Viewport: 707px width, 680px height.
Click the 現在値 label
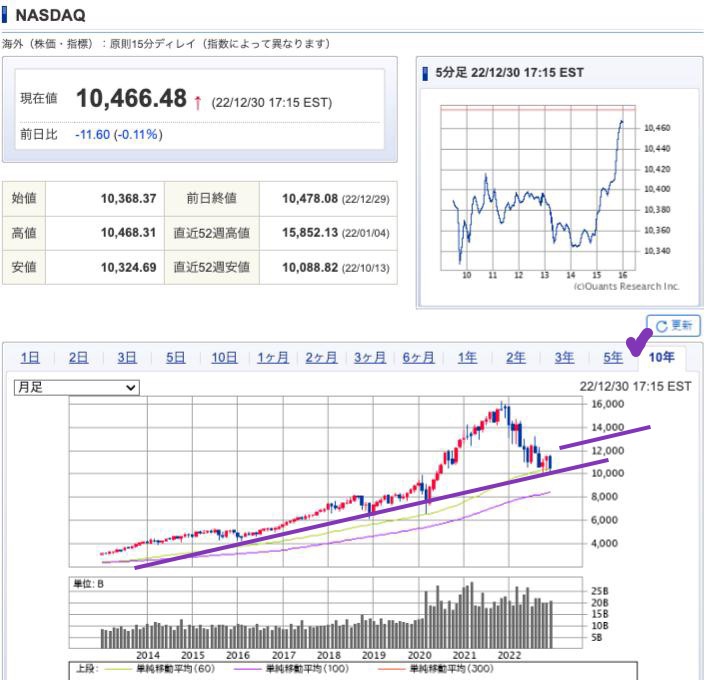(39, 98)
